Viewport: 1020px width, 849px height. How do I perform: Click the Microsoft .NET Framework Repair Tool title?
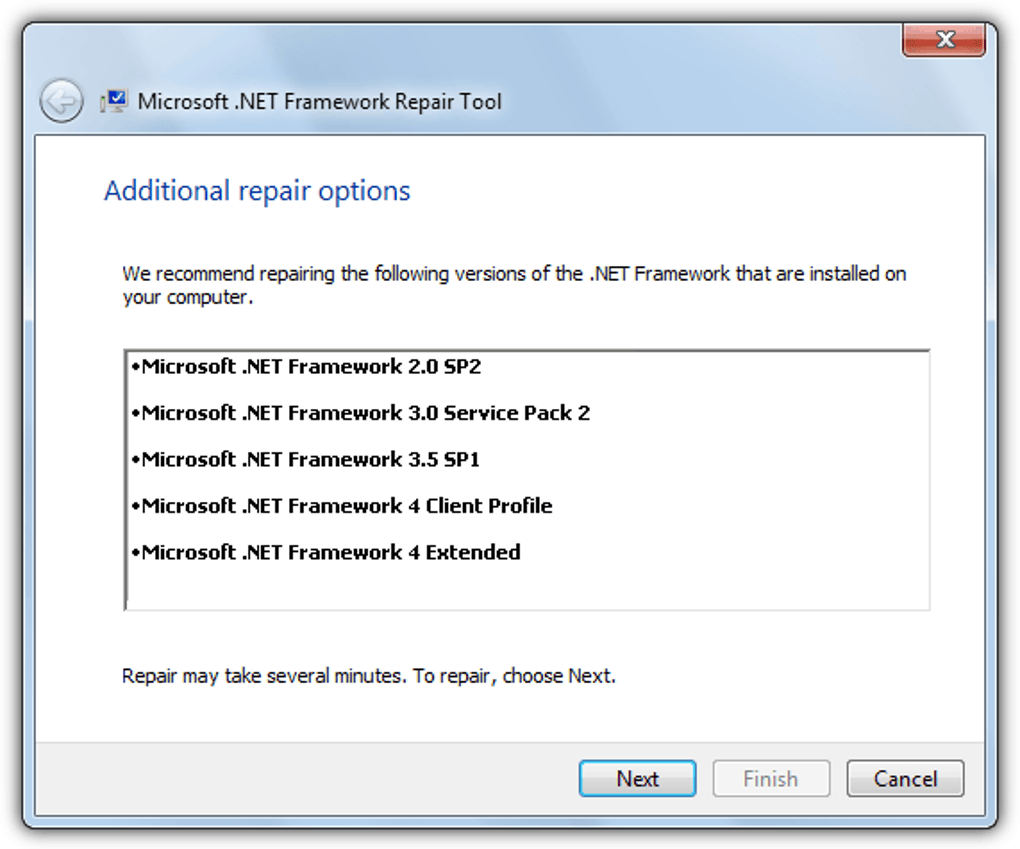pos(319,102)
